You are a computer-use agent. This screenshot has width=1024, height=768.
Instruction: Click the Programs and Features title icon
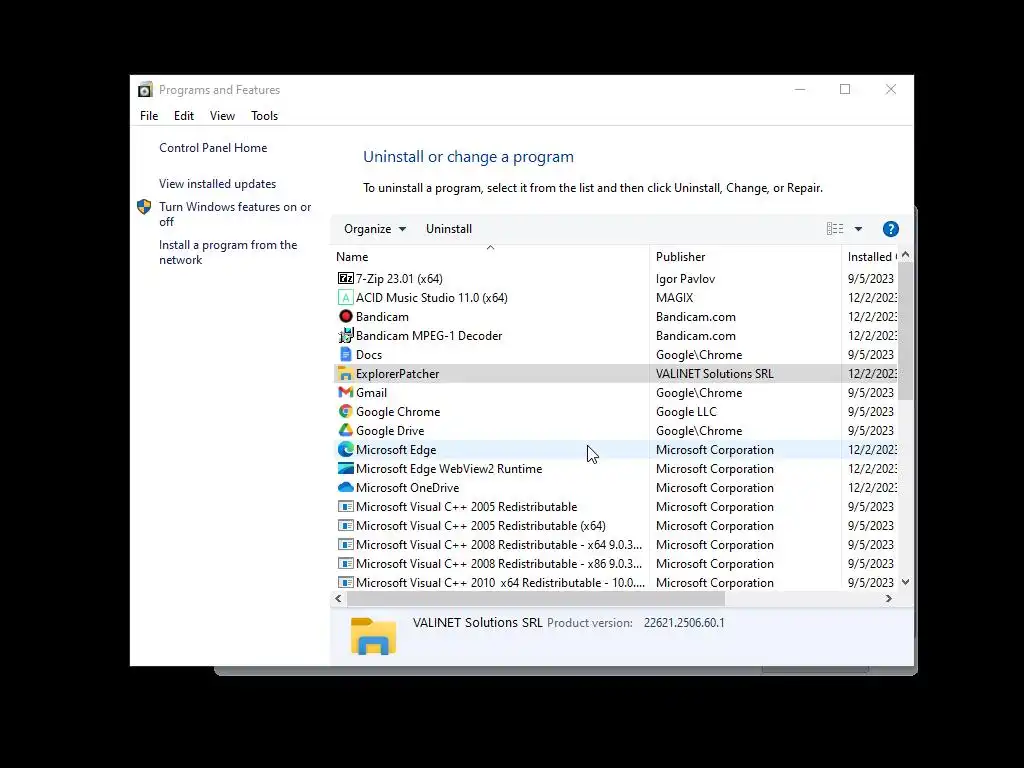(x=145, y=89)
